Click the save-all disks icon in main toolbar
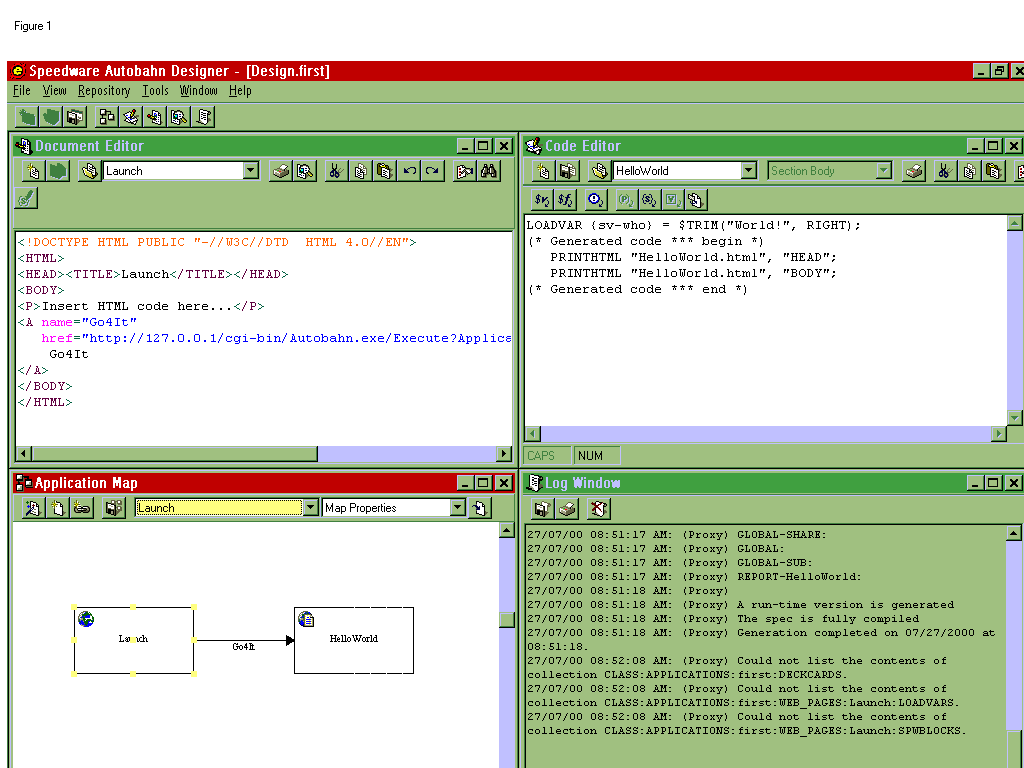The width and height of the screenshot is (1024, 768). 76,117
